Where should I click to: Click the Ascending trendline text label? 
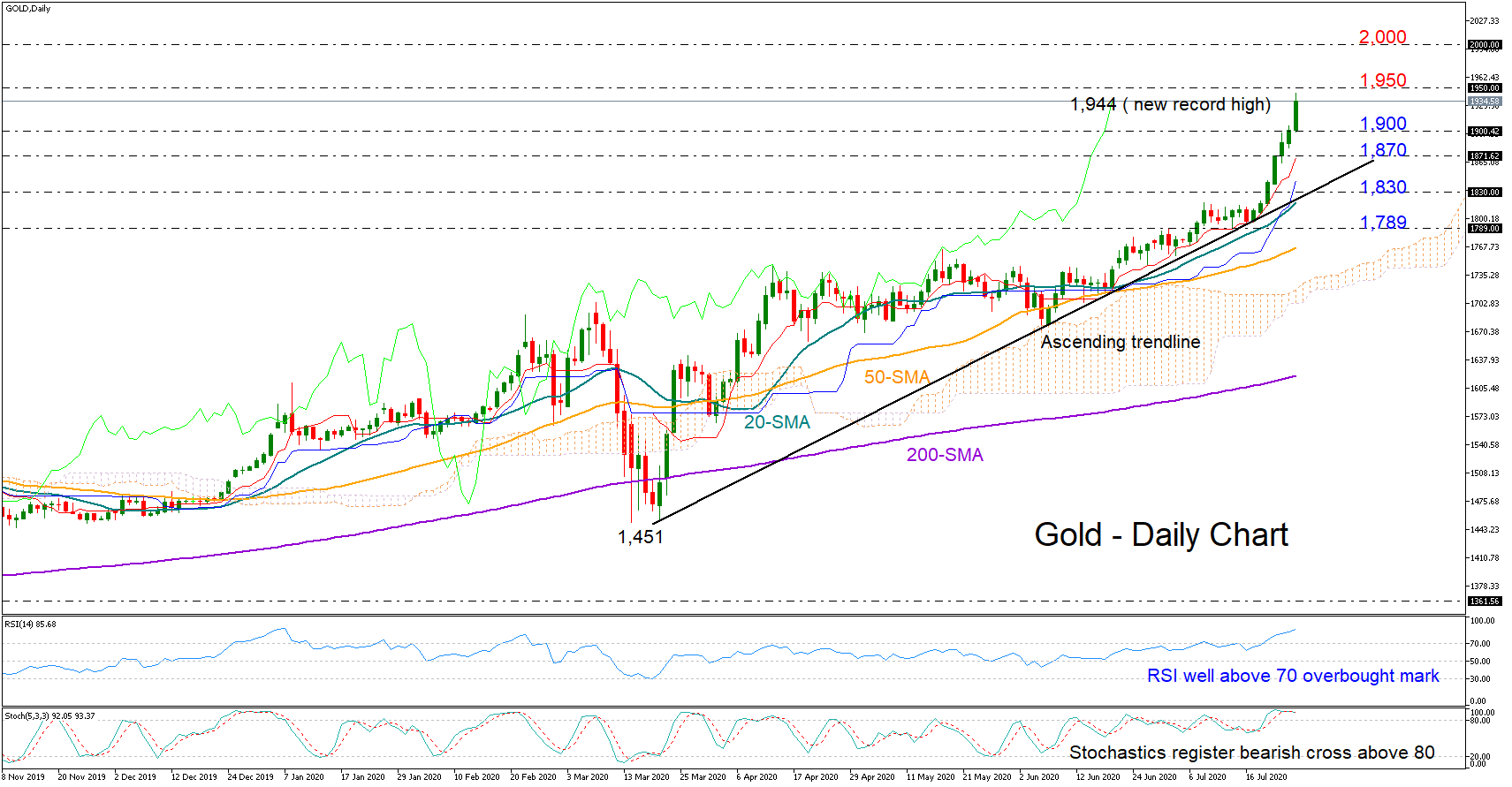[1120, 342]
